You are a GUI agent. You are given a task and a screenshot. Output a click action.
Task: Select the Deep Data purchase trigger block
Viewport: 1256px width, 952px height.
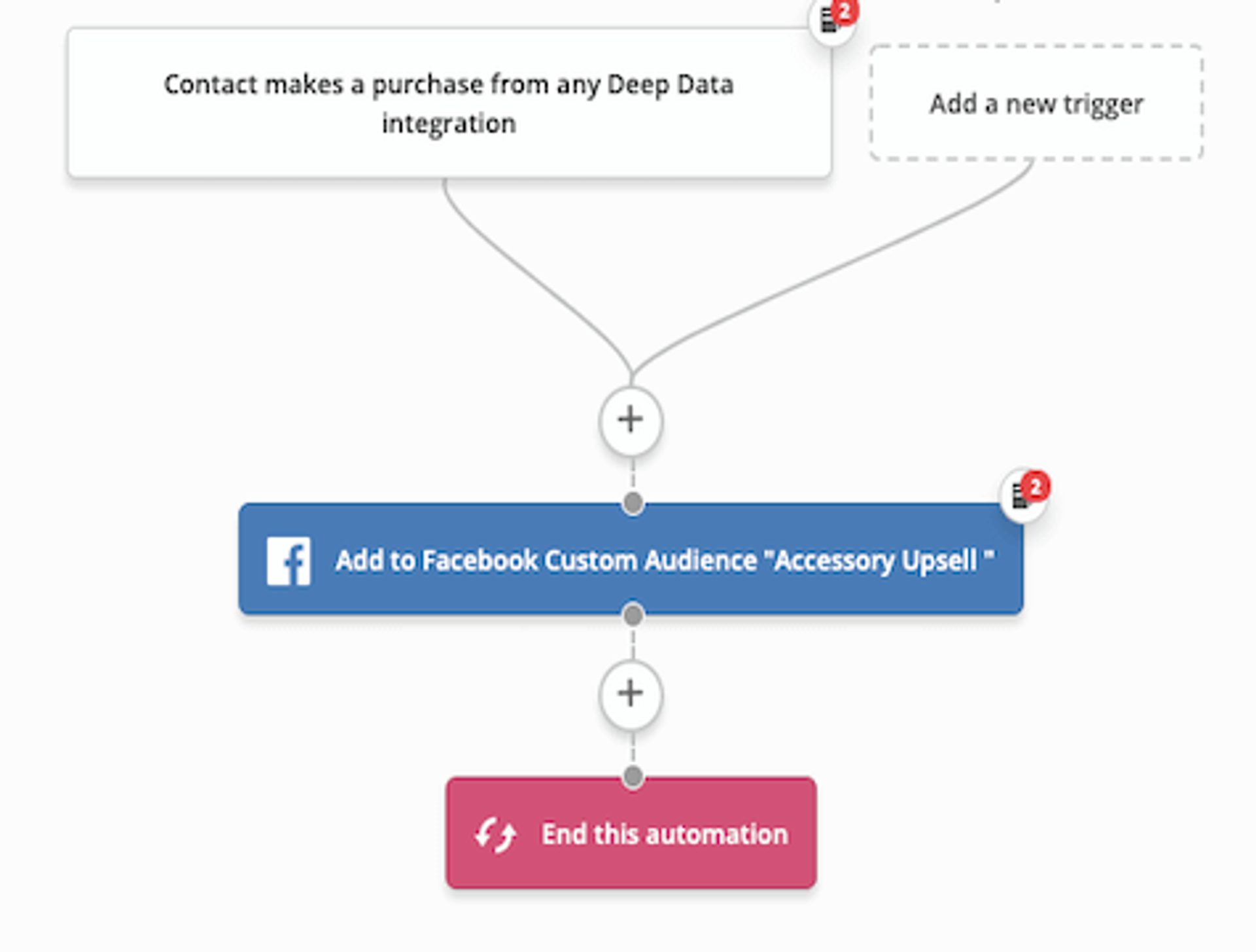(x=449, y=101)
